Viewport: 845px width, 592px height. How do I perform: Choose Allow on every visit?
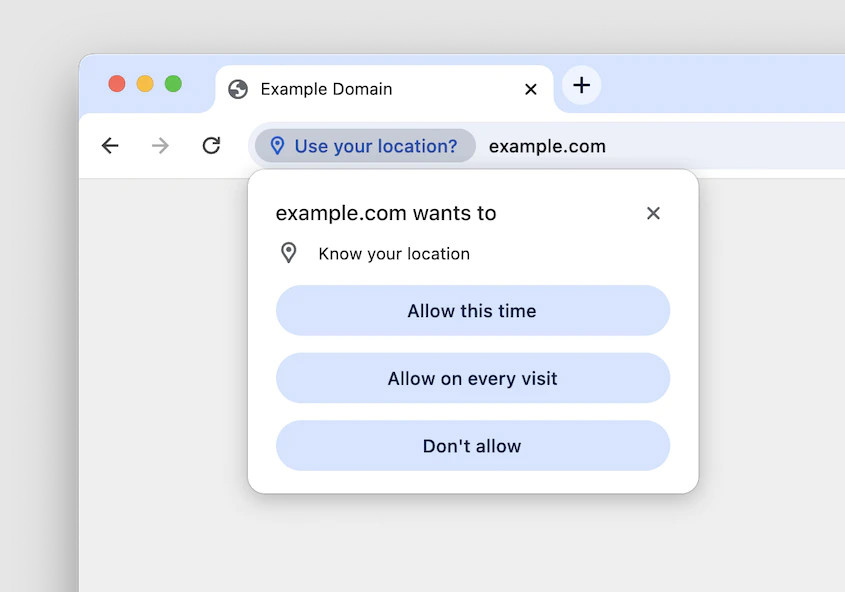(x=473, y=378)
